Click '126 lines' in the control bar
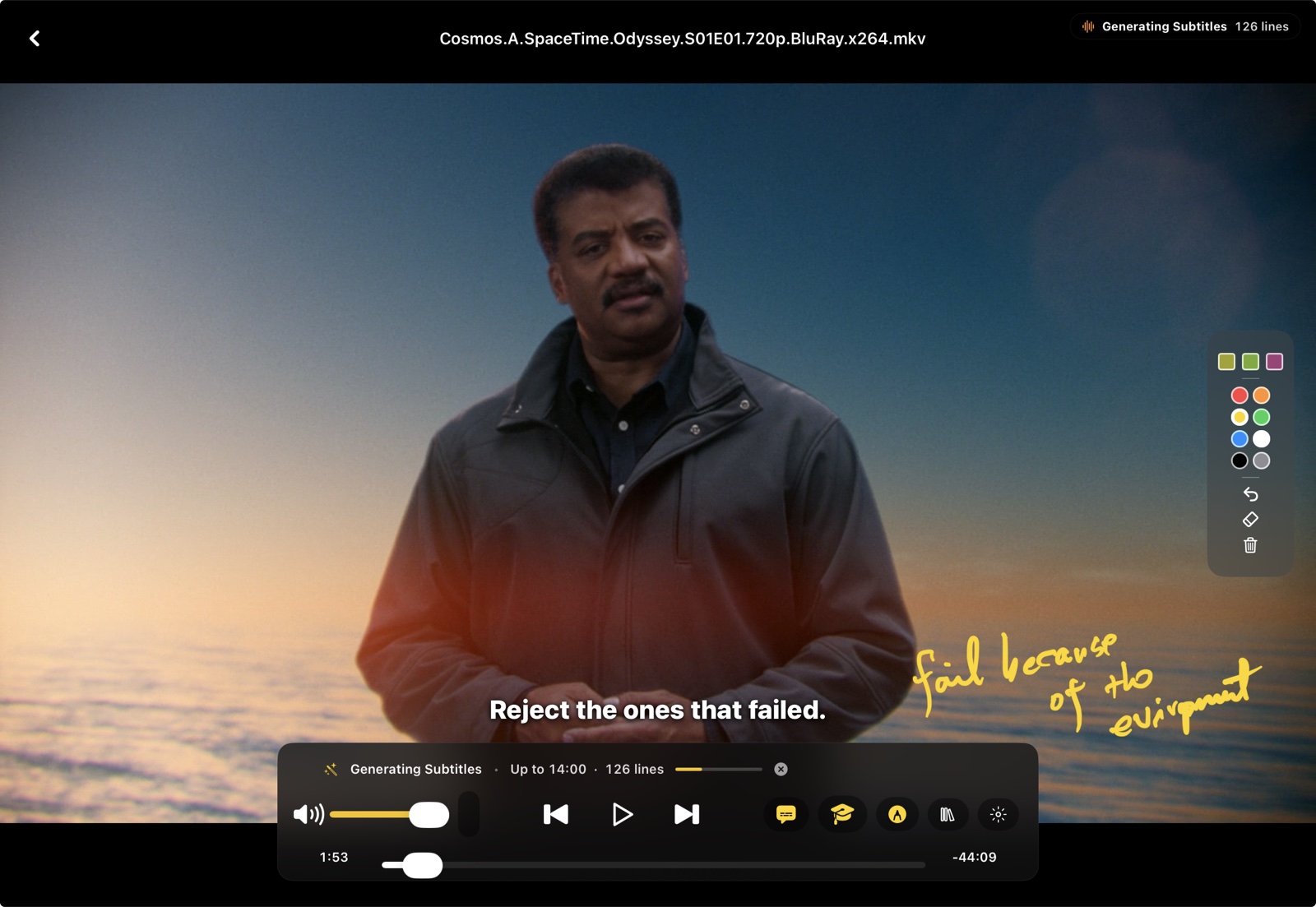This screenshot has width=1316, height=907. [635, 770]
